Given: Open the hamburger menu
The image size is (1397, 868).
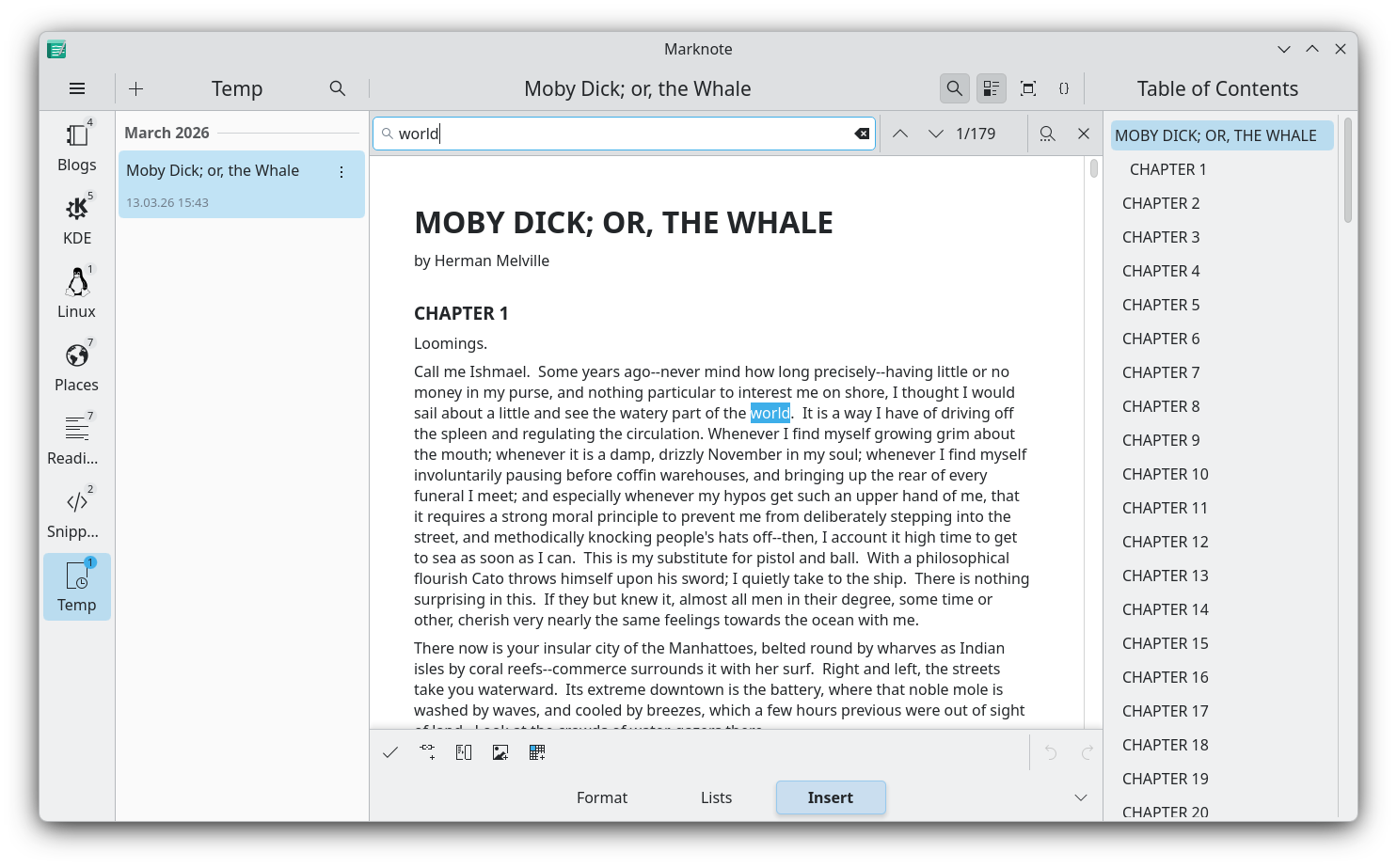Looking at the screenshot, I should point(76,87).
